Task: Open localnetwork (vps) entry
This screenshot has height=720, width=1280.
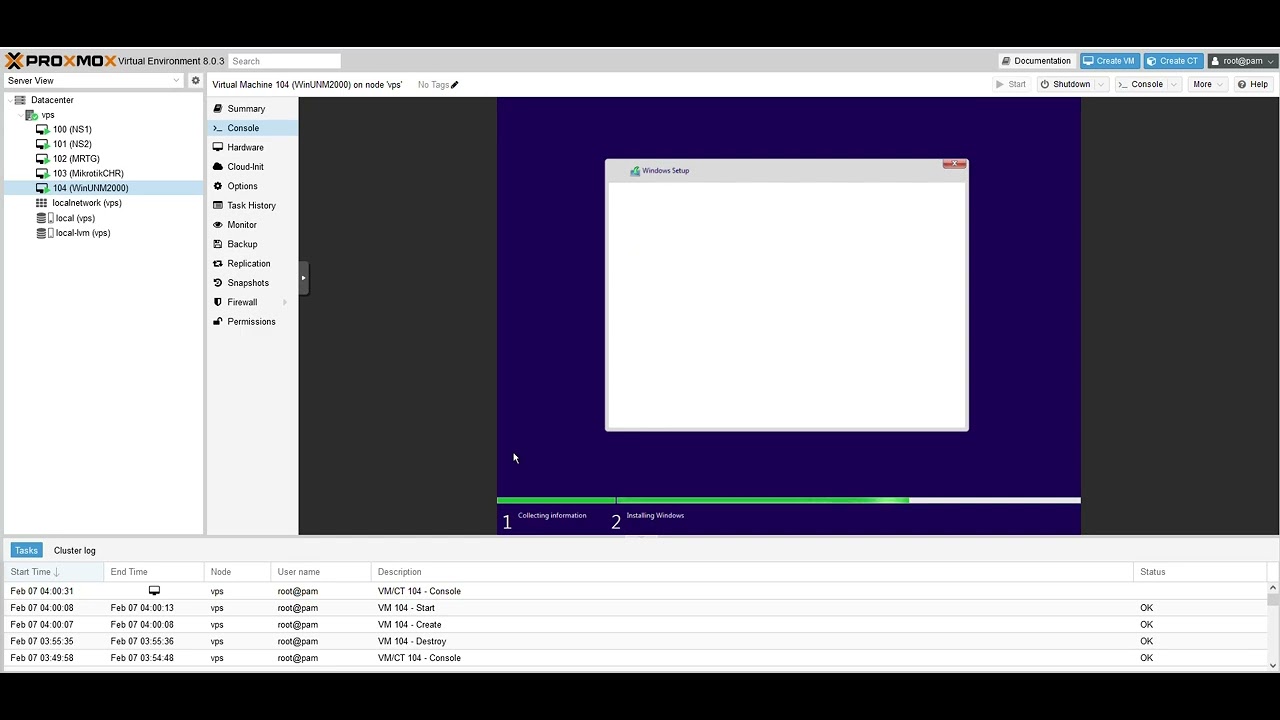Action: click(x=87, y=203)
